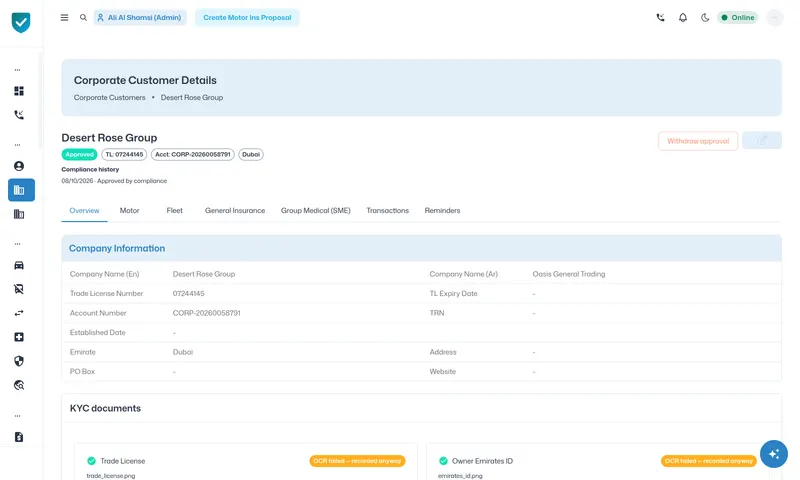800x480 pixels.
Task: Click the Online status badge
Action: click(x=738, y=17)
